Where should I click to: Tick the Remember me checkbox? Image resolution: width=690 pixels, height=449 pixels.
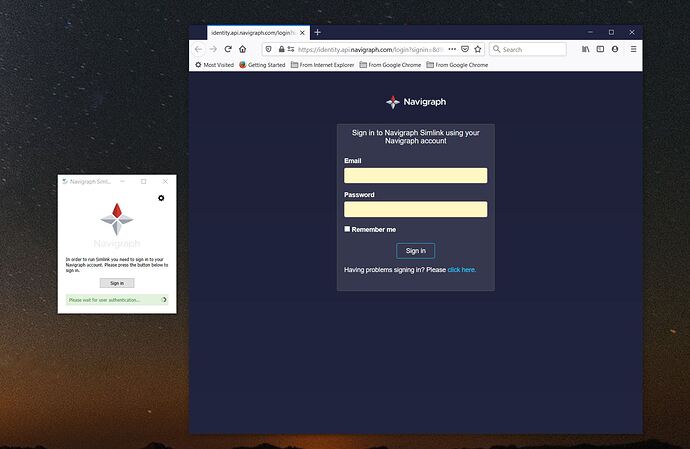pyautogui.click(x=347, y=229)
